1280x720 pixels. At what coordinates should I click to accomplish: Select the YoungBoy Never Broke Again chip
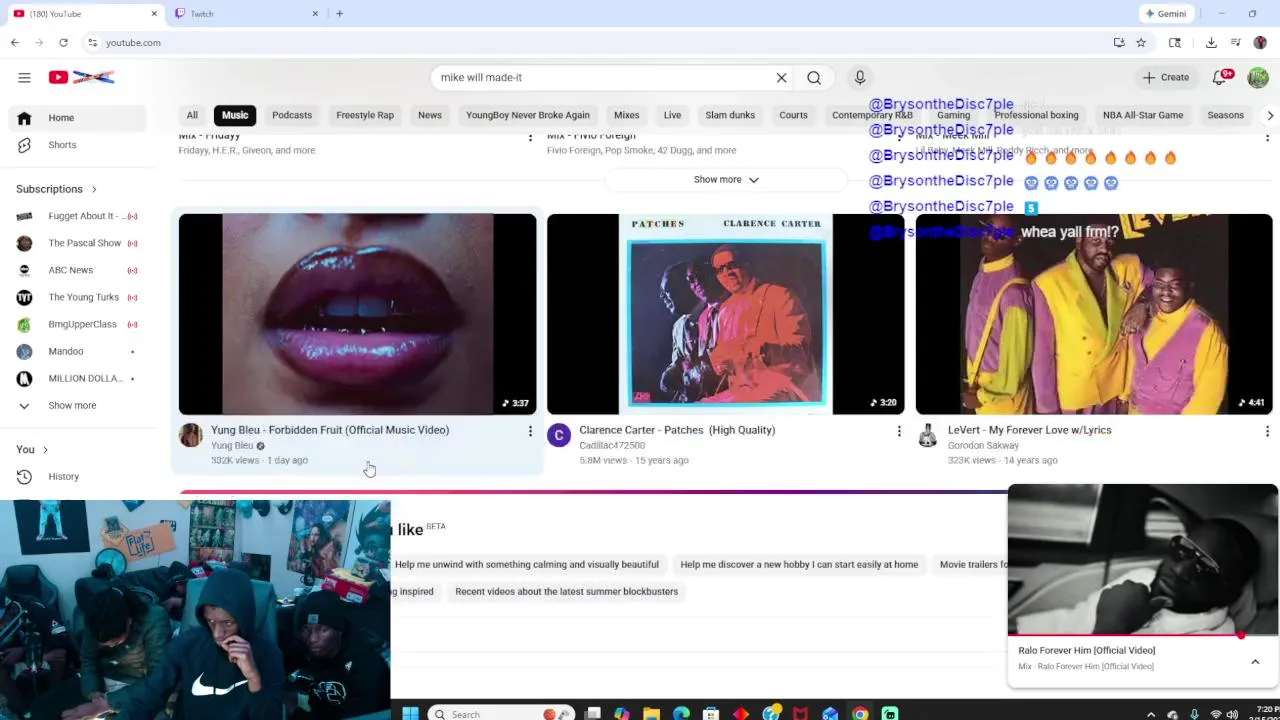[x=528, y=115]
